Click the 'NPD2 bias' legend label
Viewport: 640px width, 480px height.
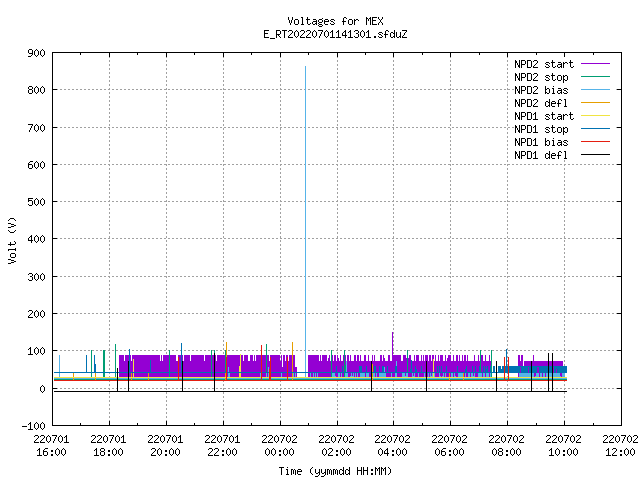tap(541, 90)
